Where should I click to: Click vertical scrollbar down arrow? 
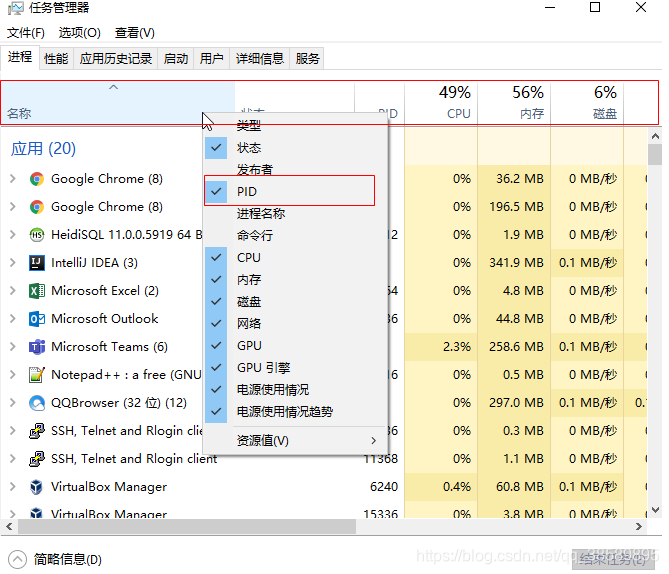coord(655,510)
